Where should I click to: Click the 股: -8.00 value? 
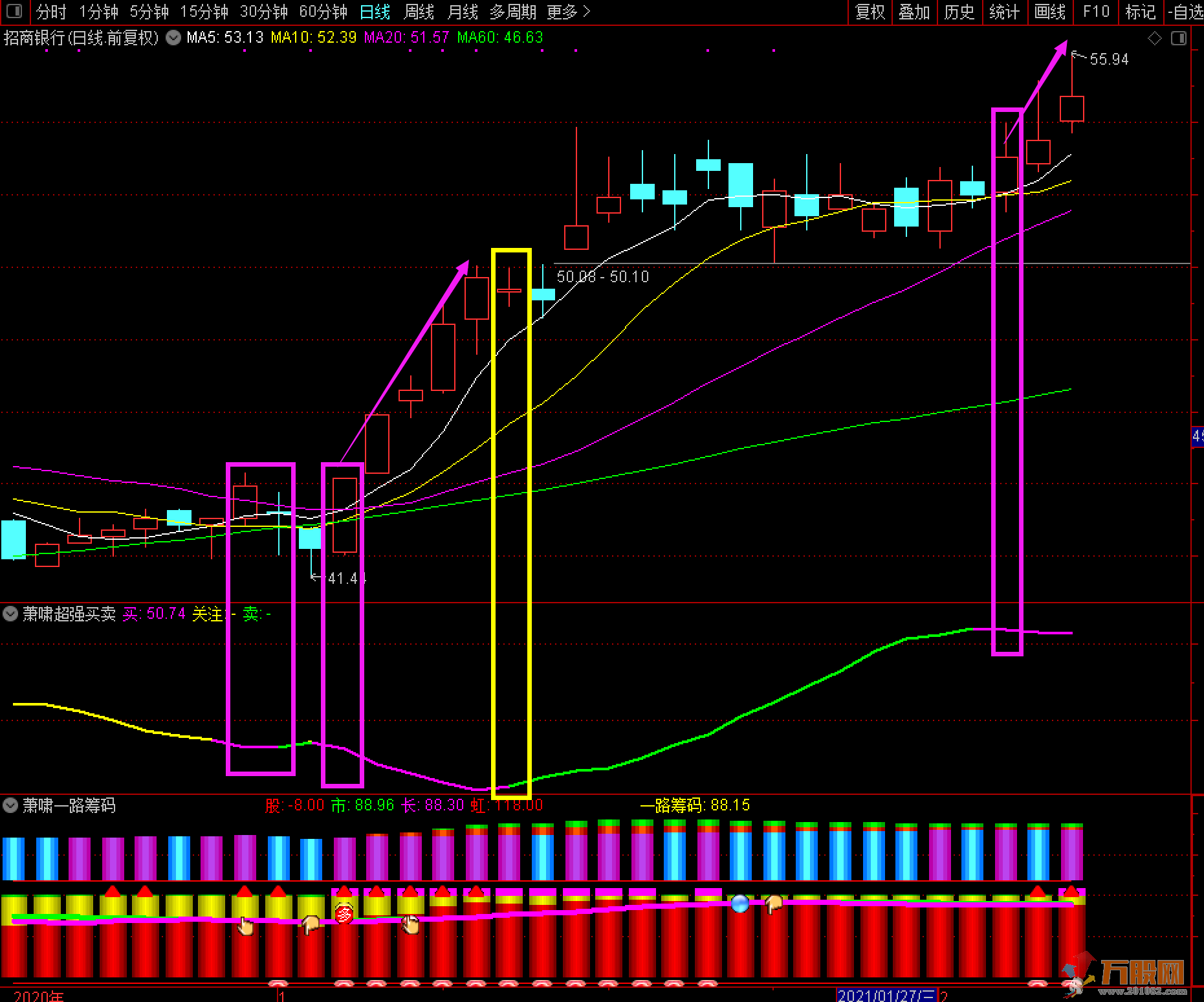coord(294,805)
